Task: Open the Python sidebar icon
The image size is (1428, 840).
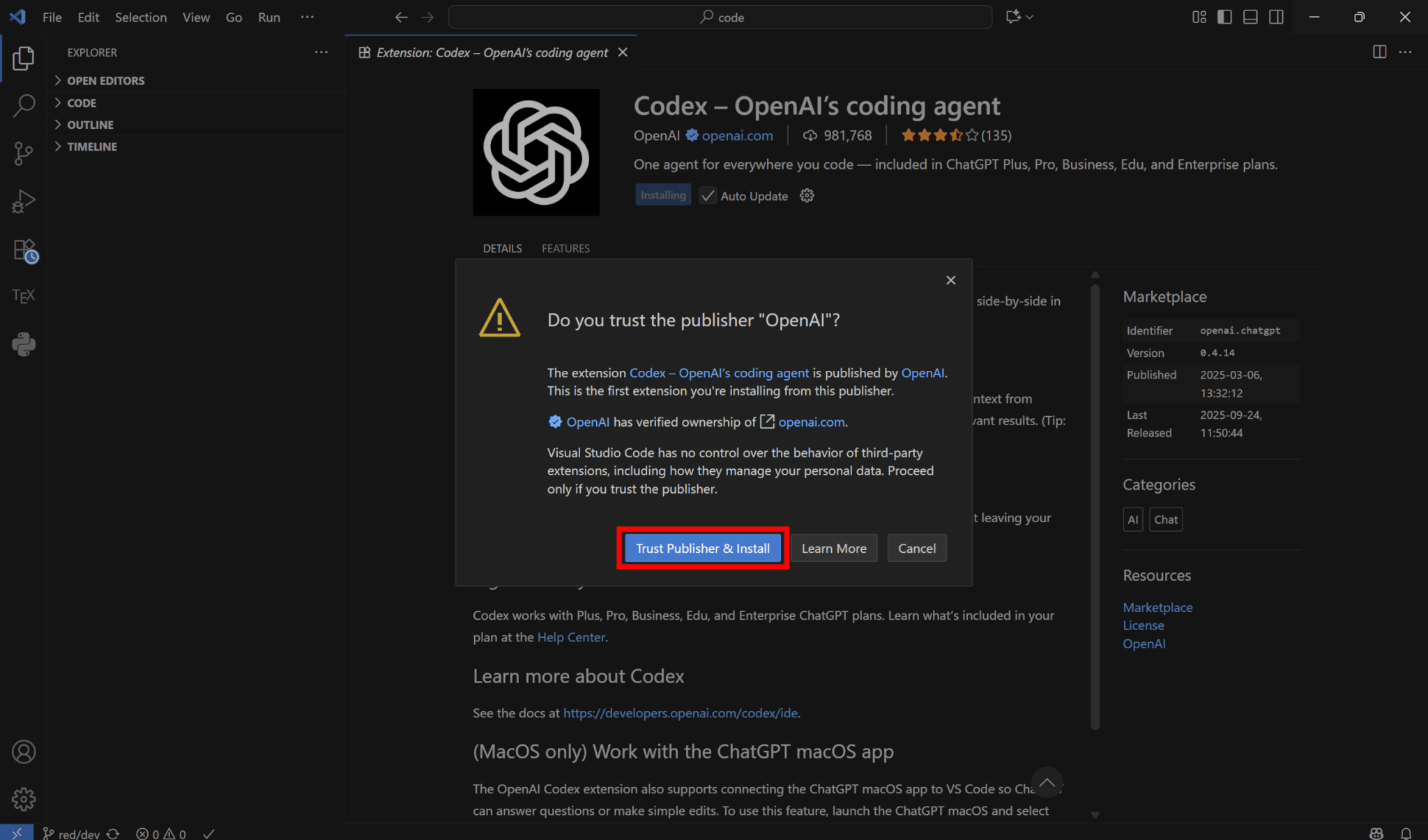Action: [24, 344]
